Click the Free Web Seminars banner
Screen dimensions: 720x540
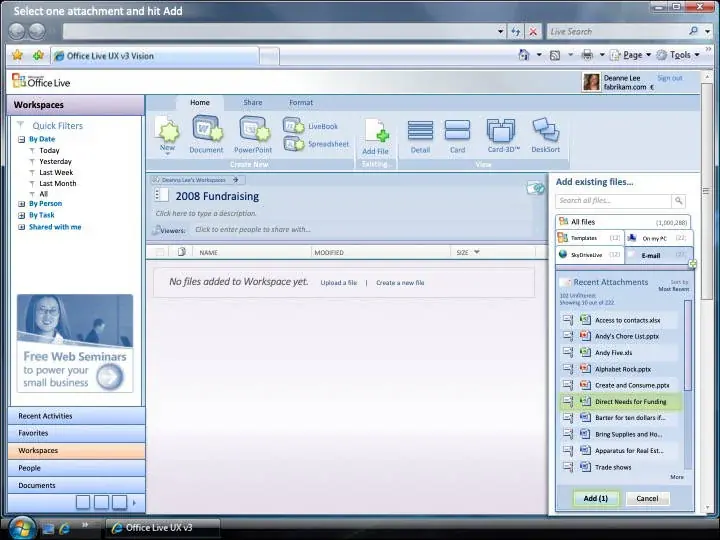(x=75, y=343)
